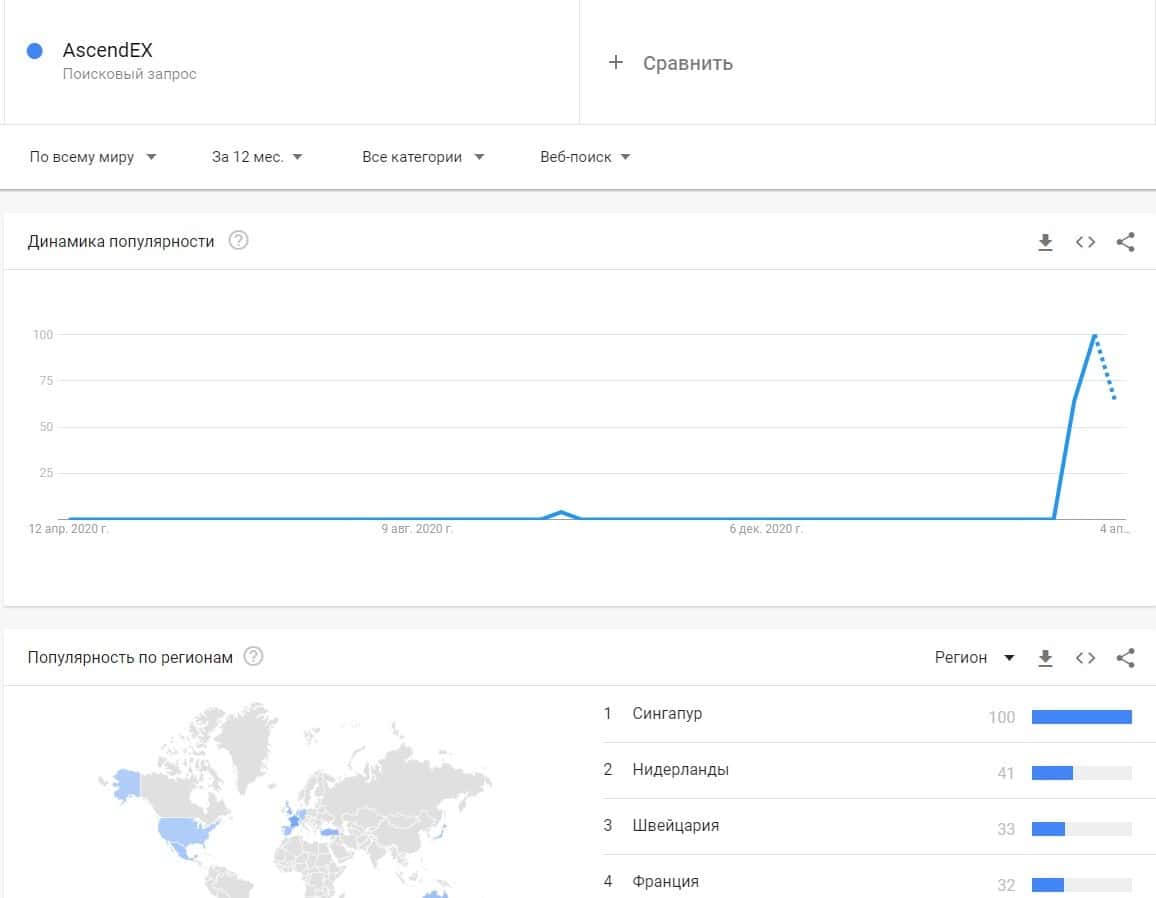Share the popularity dynamics chart

tap(1125, 242)
